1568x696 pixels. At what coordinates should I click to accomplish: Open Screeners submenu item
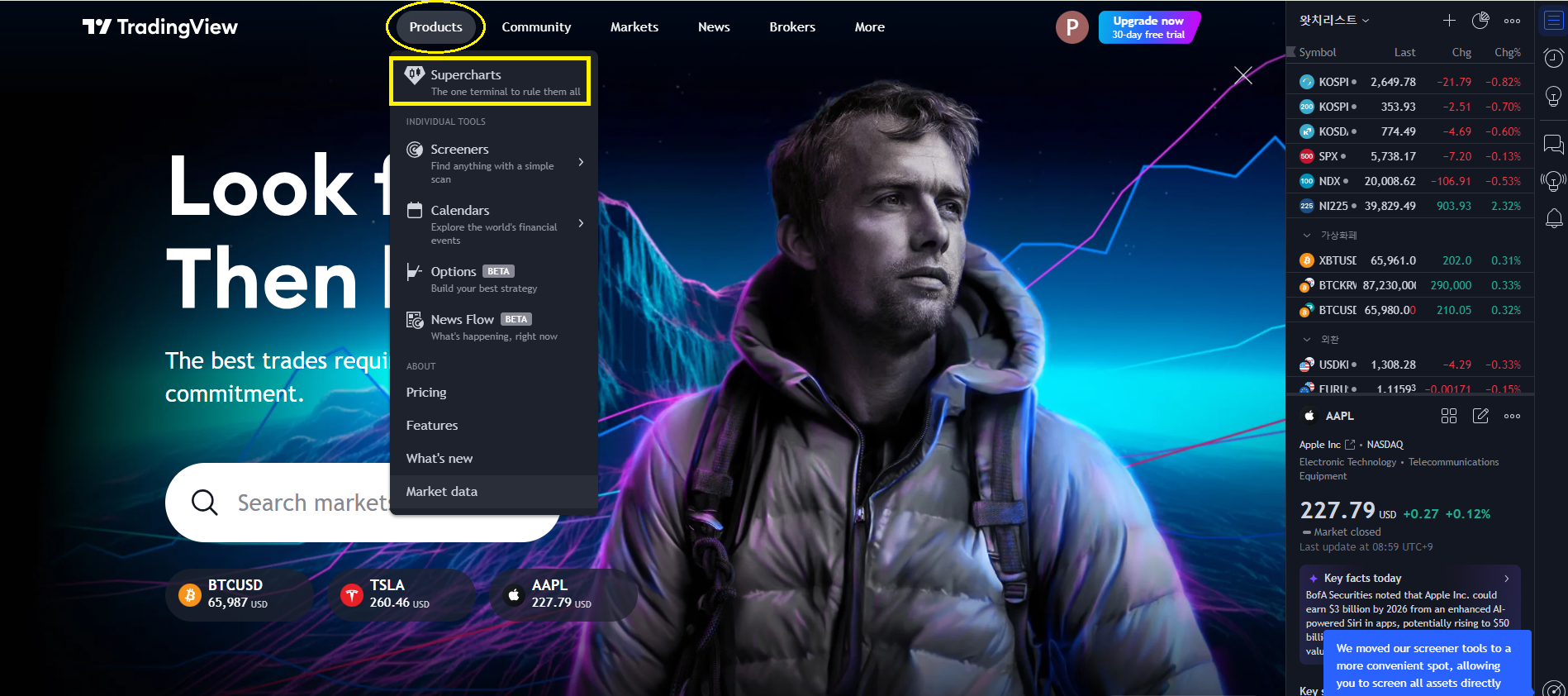click(492, 163)
